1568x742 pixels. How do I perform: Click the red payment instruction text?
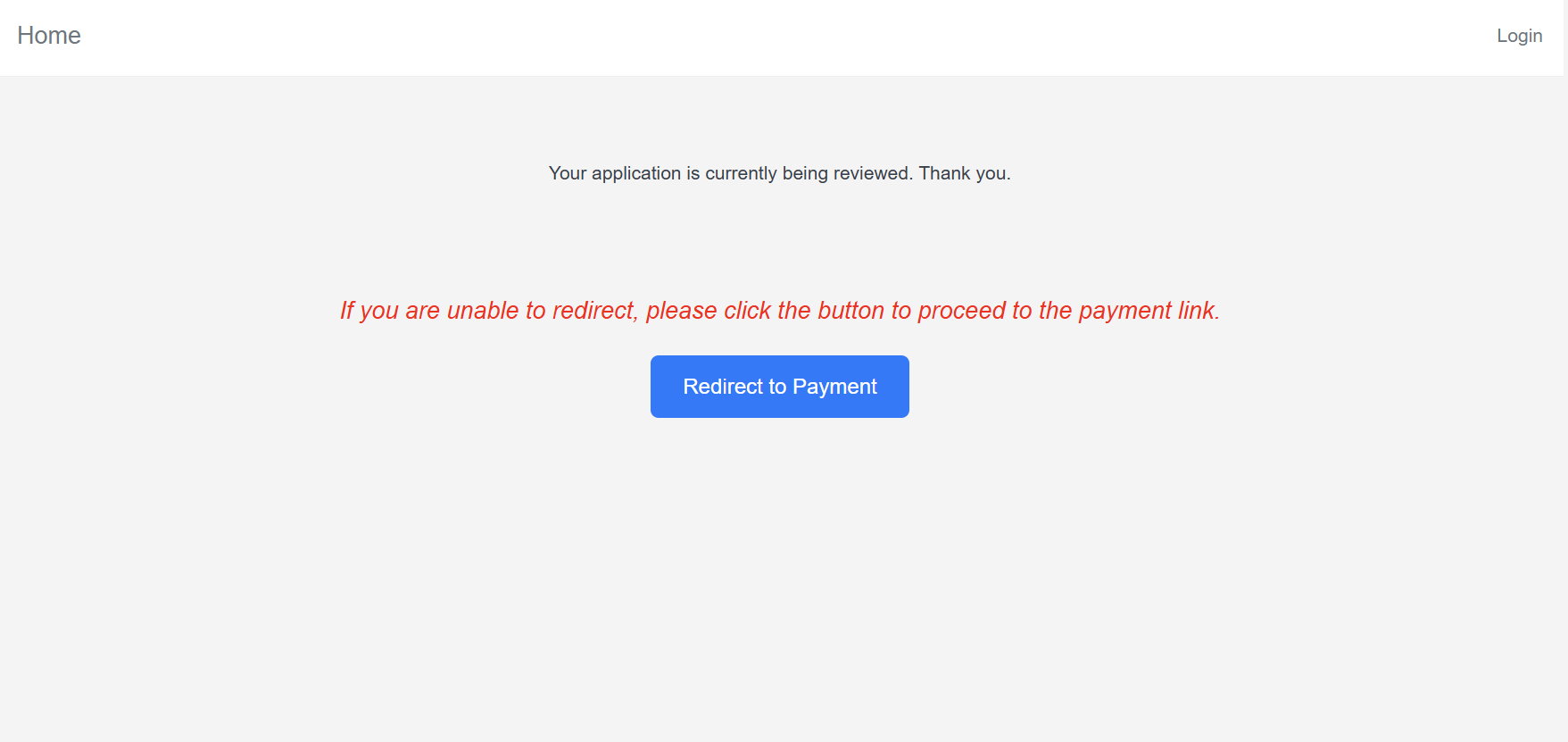point(779,311)
